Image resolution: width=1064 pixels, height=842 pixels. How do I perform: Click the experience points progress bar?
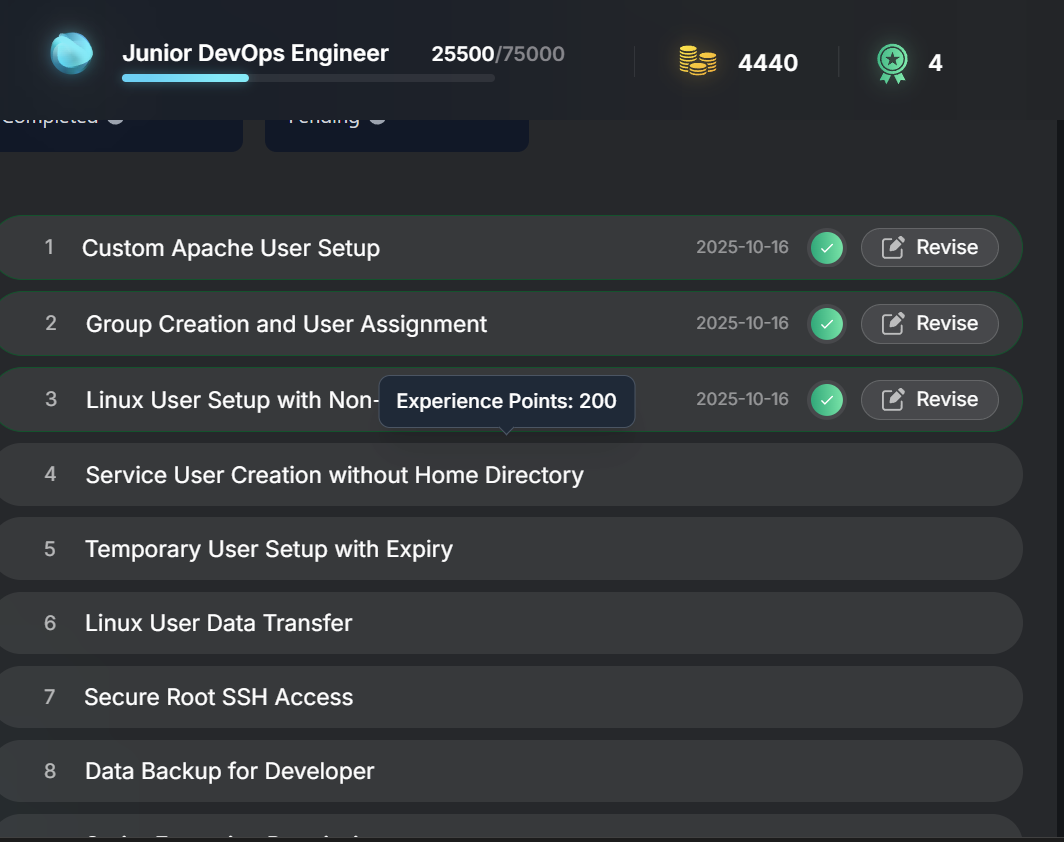point(308,78)
